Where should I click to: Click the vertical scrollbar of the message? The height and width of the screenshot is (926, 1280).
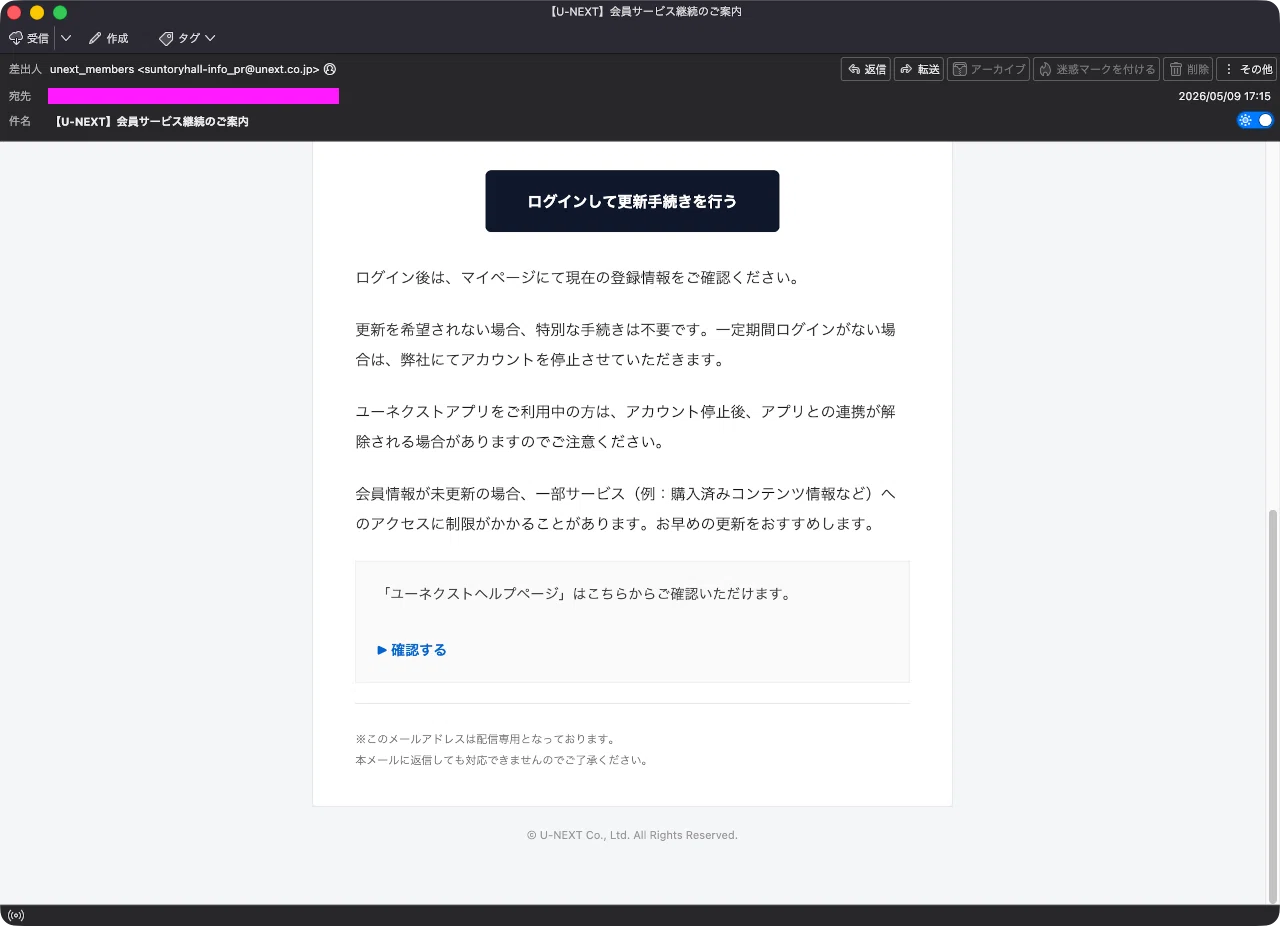pos(1273,705)
